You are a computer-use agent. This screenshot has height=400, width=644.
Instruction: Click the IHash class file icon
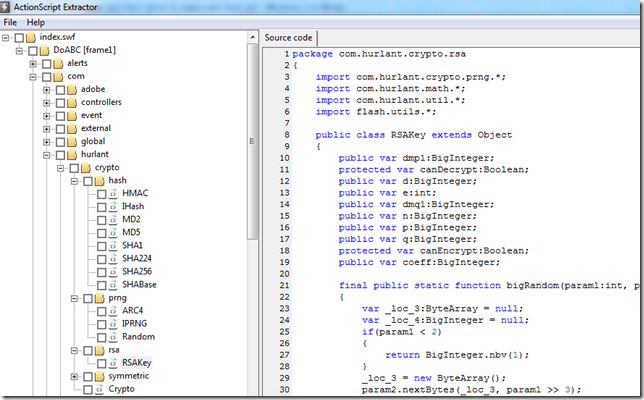[x=113, y=207]
